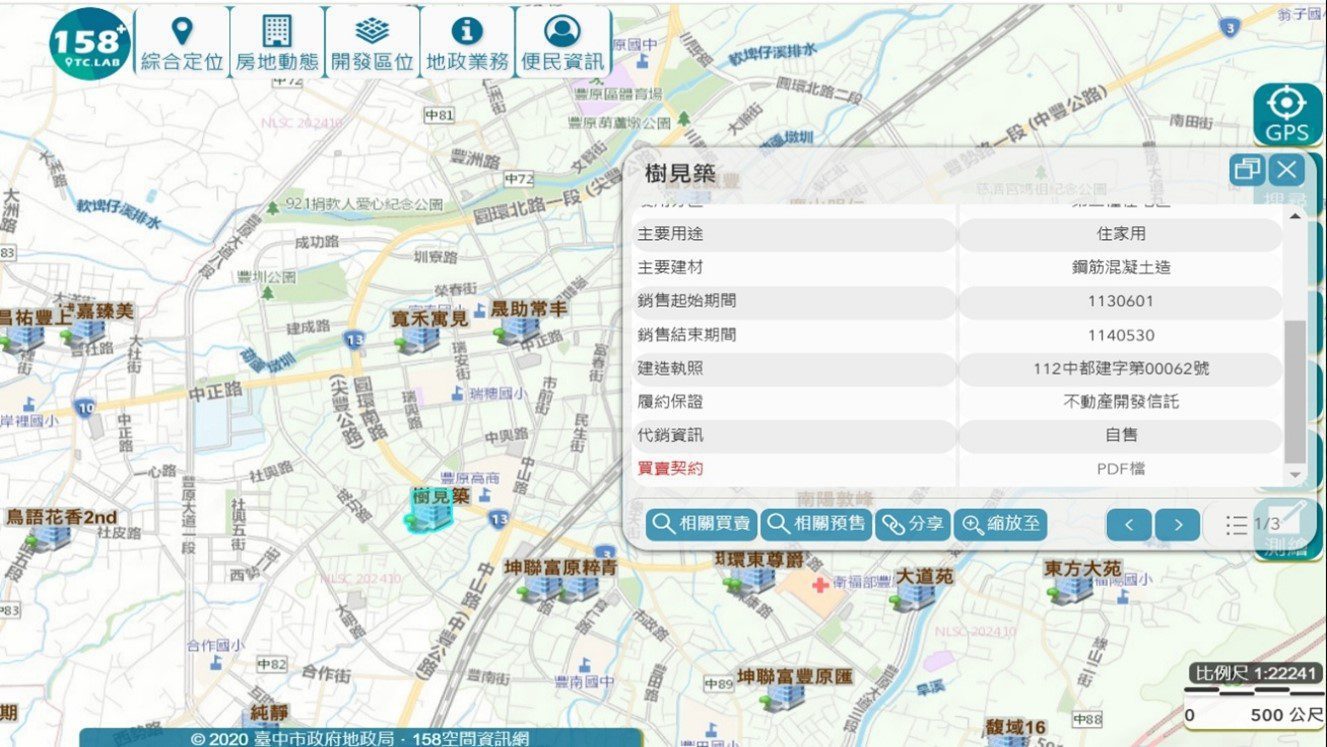Open the 便民資訊 menu
The width and height of the screenshot is (1327, 747).
click(x=563, y=42)
